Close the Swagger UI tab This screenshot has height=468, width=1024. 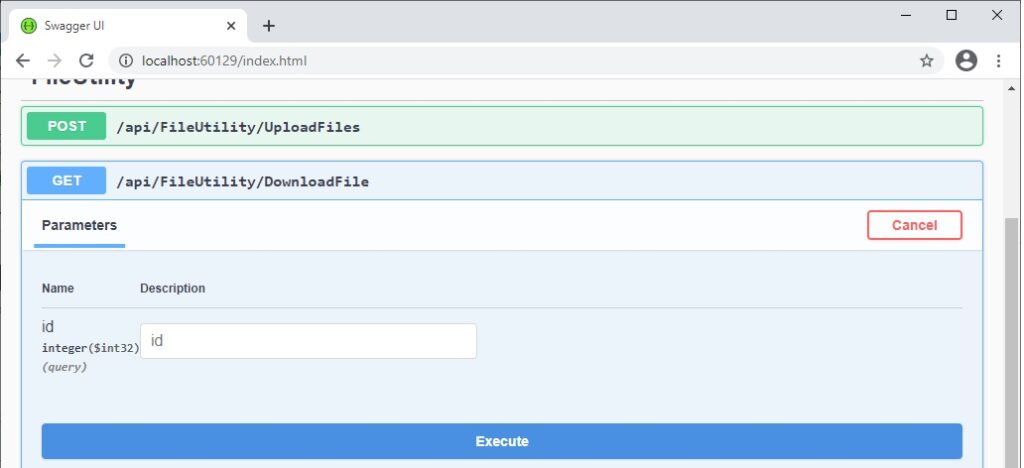pyautogui.click(x=231, y=25)
